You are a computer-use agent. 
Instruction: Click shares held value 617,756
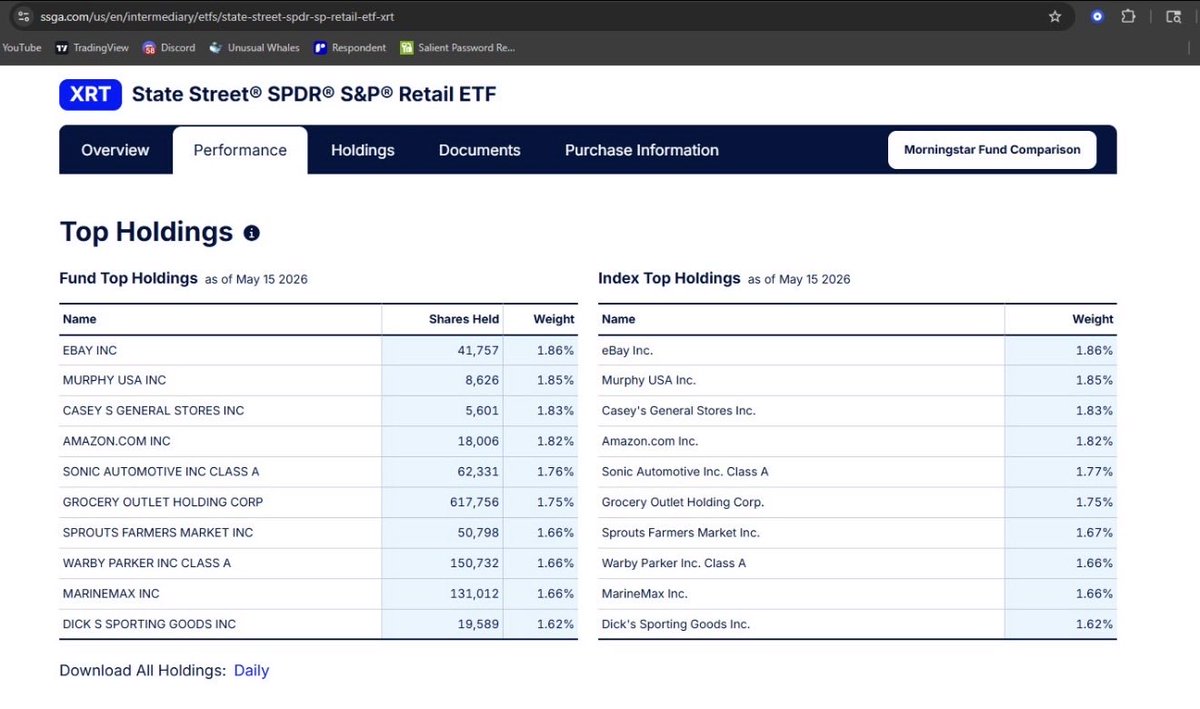pyautogui.click(x=476, y=502)
